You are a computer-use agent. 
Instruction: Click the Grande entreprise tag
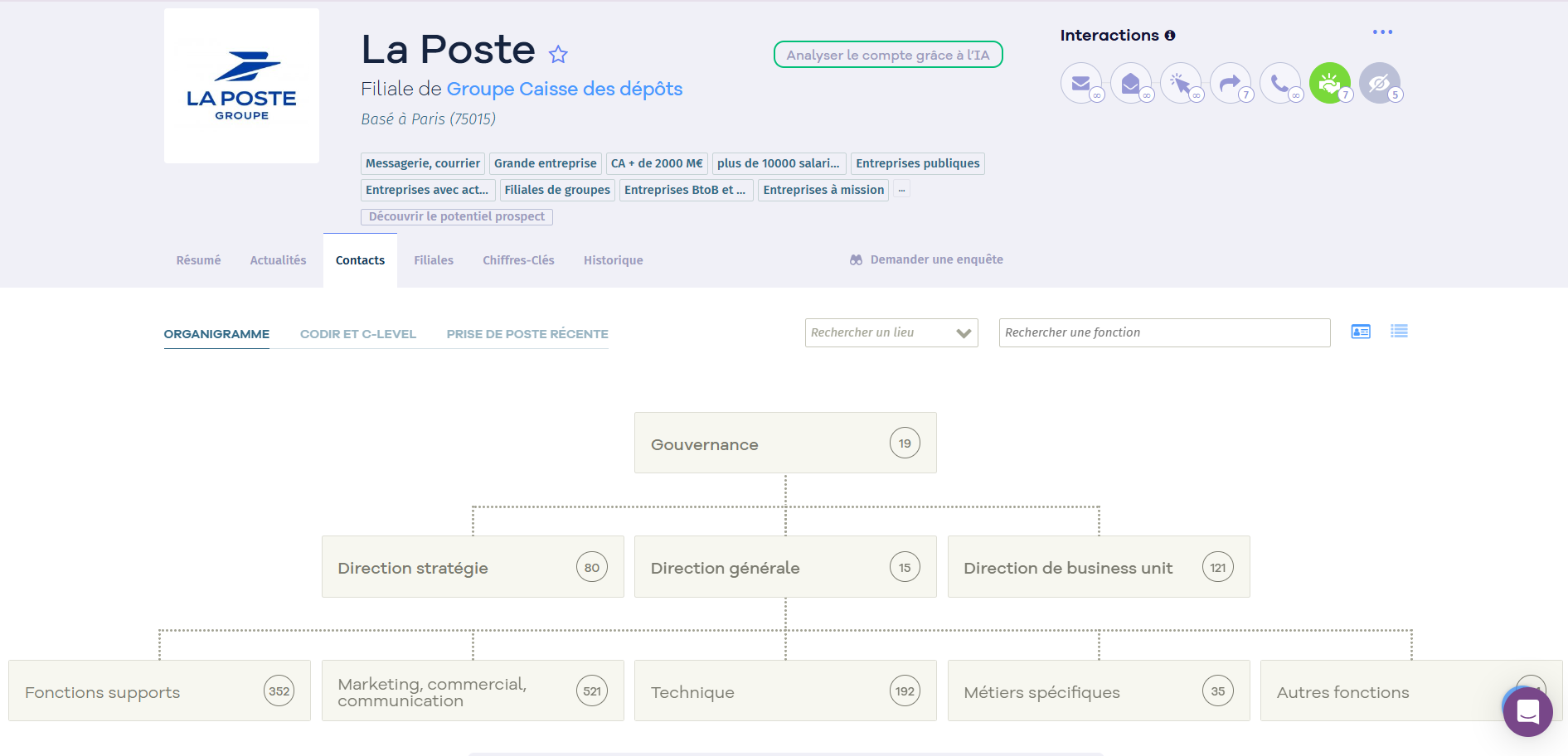click(x=546, y=163)
